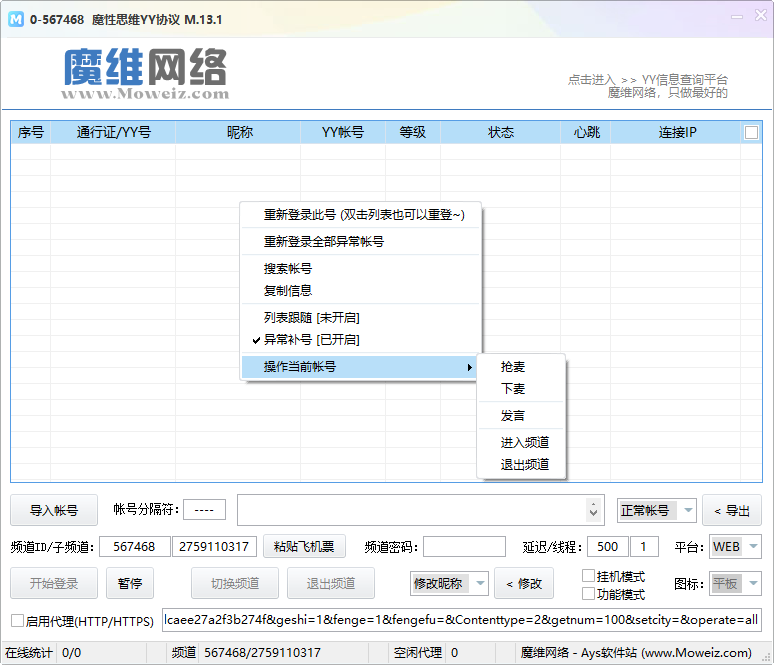Screen dimensions: 774x665
Task: Click the 暂停 button
Action: [x=130, y=584]
